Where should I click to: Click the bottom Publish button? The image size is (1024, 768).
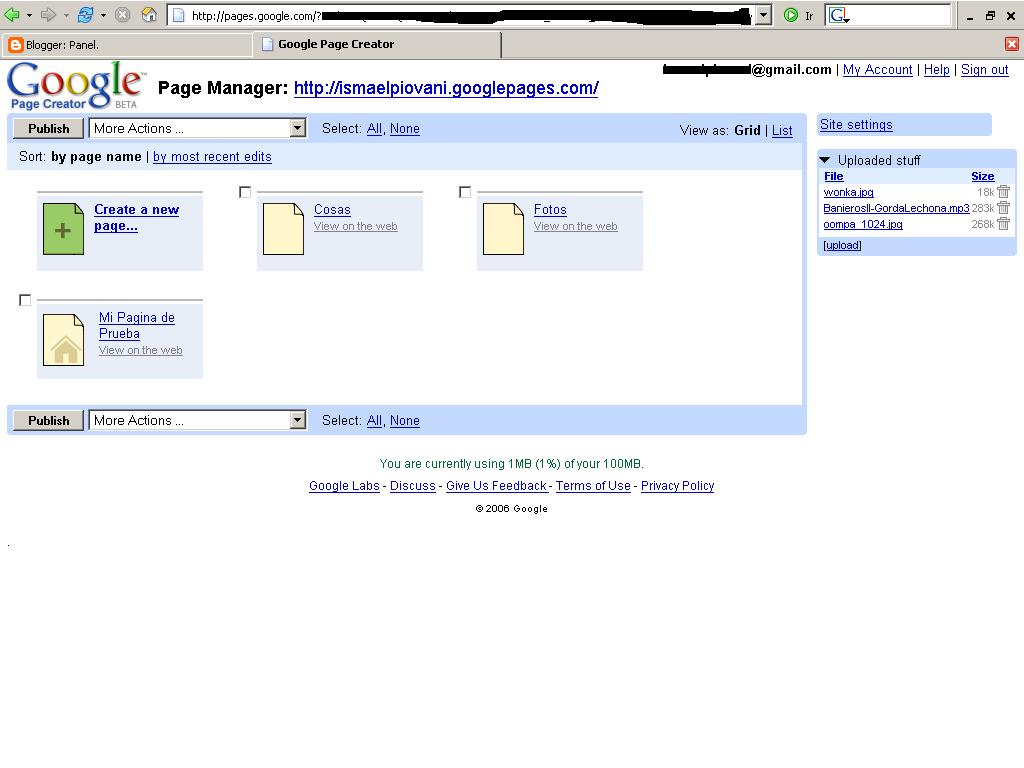coord(49,421)
